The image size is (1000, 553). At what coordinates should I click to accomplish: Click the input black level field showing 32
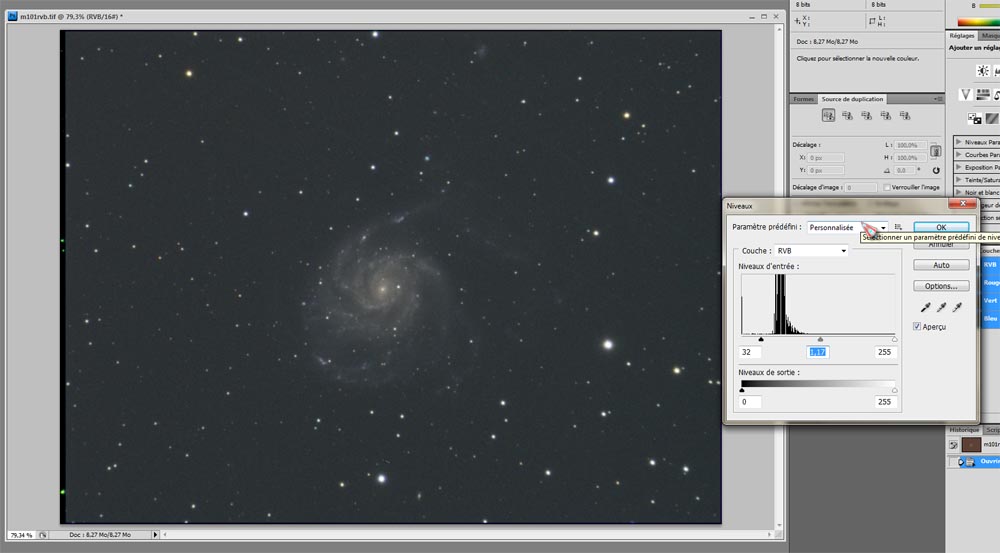750,352
